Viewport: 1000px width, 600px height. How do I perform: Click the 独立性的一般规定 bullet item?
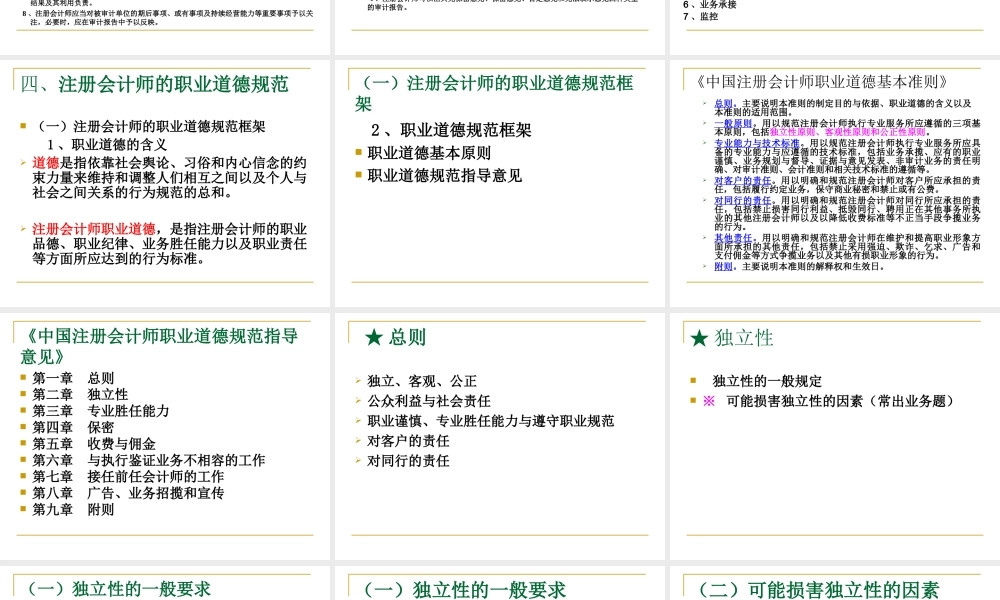pyautogui.click(x=766, y=381)
